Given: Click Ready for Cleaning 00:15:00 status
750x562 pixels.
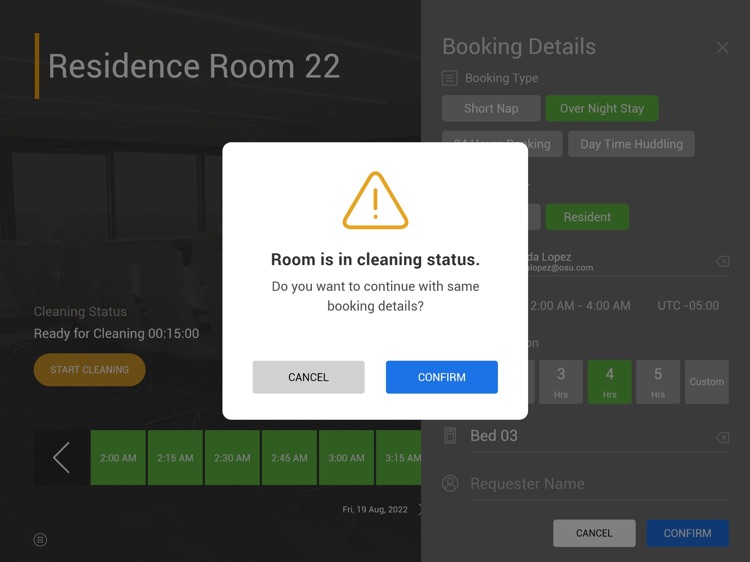Looking at the screenshot, I should pos(116,333).
